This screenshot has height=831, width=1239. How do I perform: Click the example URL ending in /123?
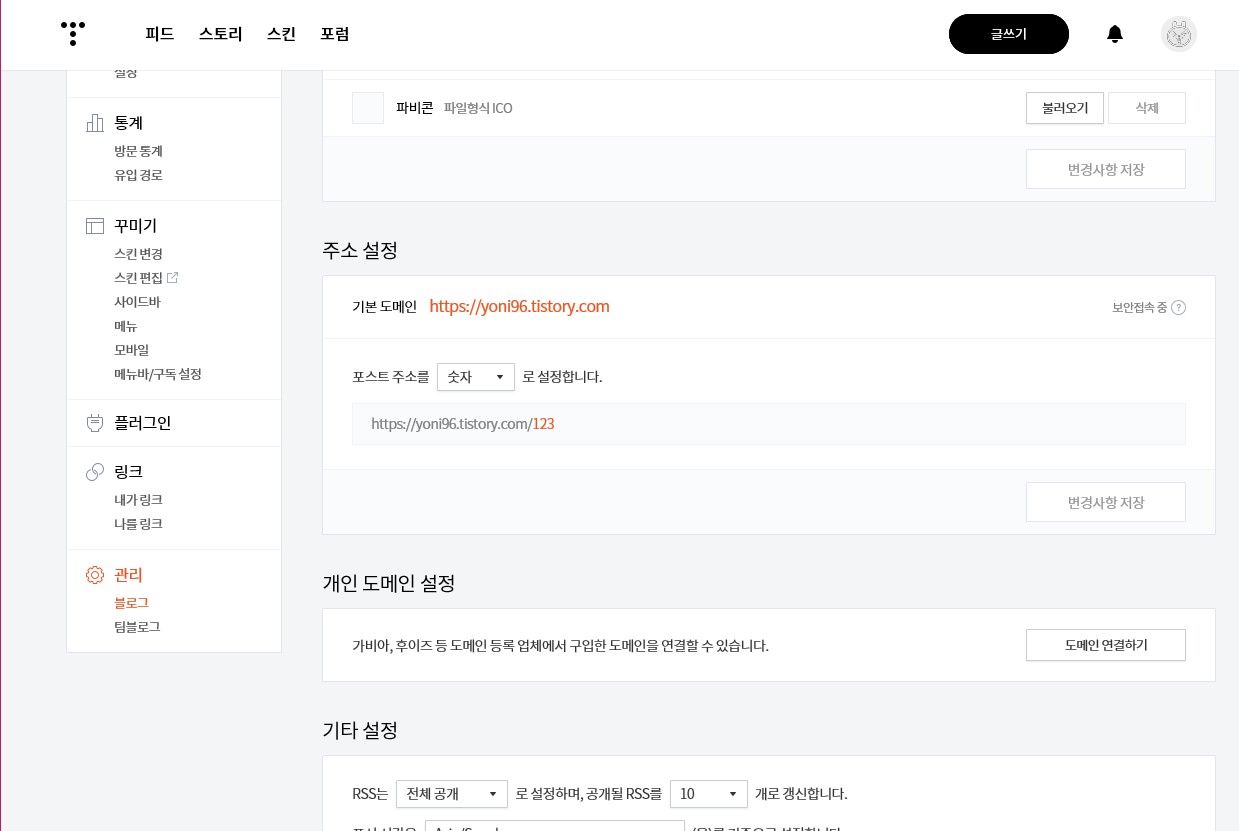click(x=463, y=424)
